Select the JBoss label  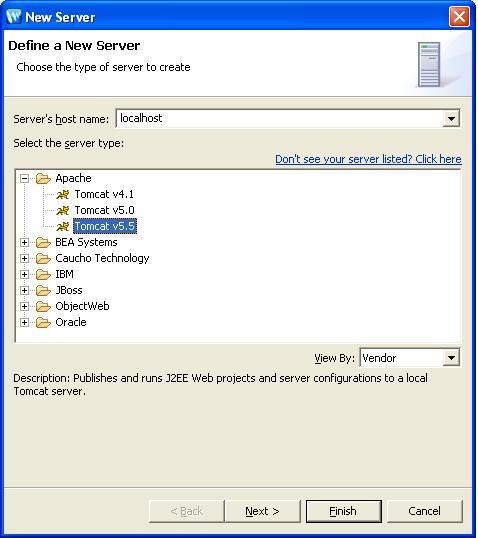coord(69,291)
